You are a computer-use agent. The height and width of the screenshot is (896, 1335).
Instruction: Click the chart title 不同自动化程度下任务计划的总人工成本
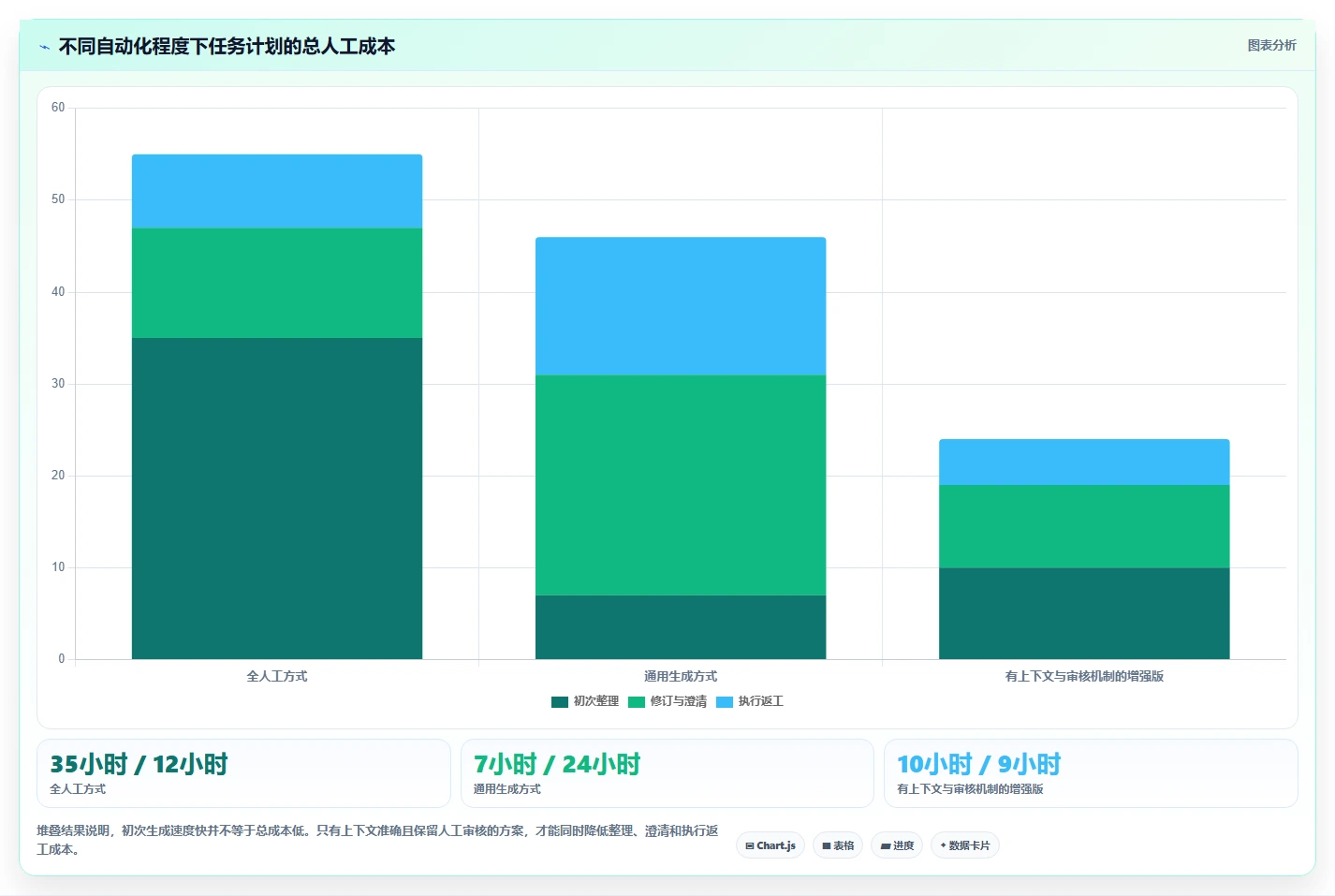click(227, 46)
